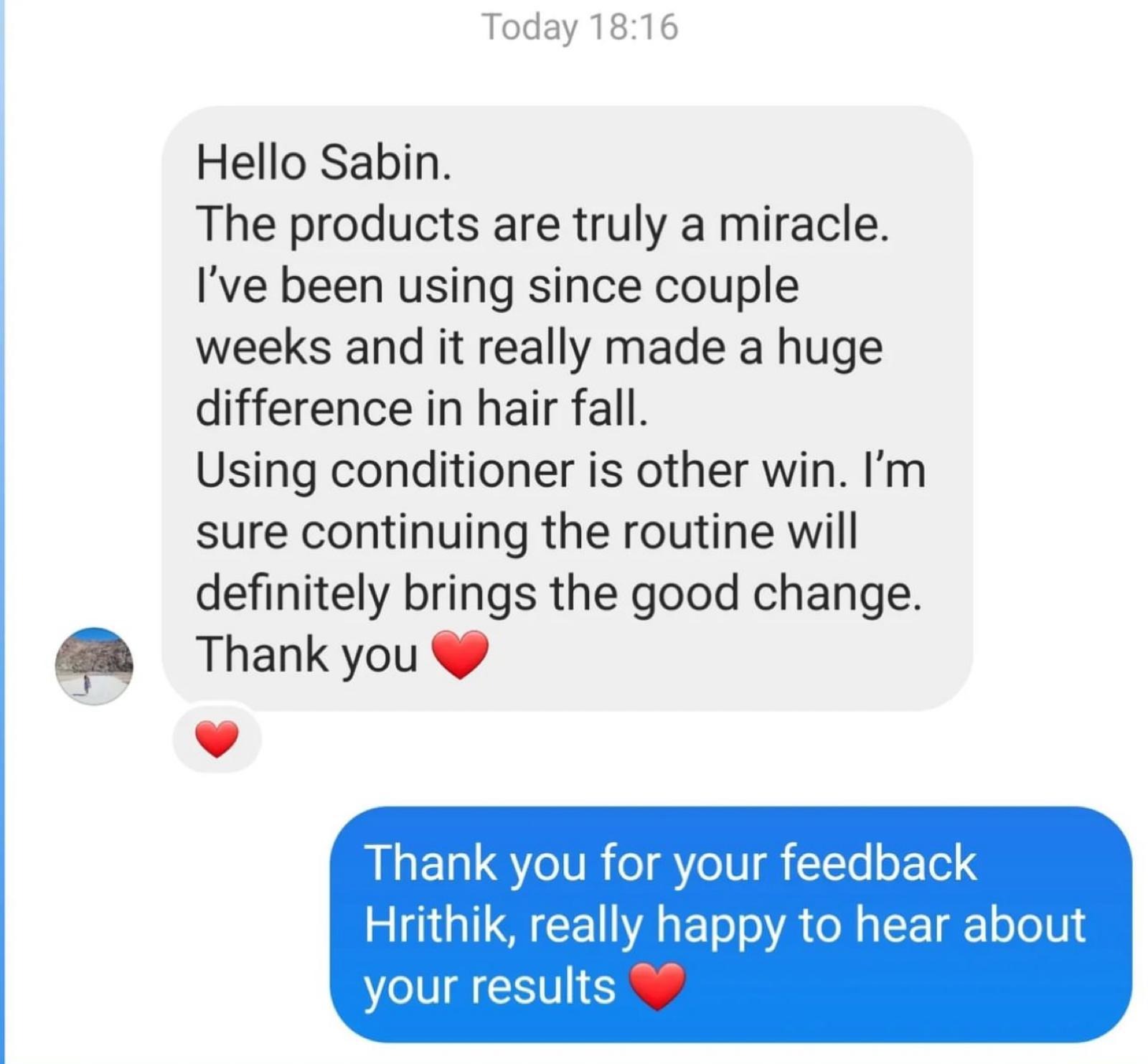The width and height of the screenshot is (1148, 1064).
Task: Select the "Today 18:16" timestamp
Action: [580, 27]
